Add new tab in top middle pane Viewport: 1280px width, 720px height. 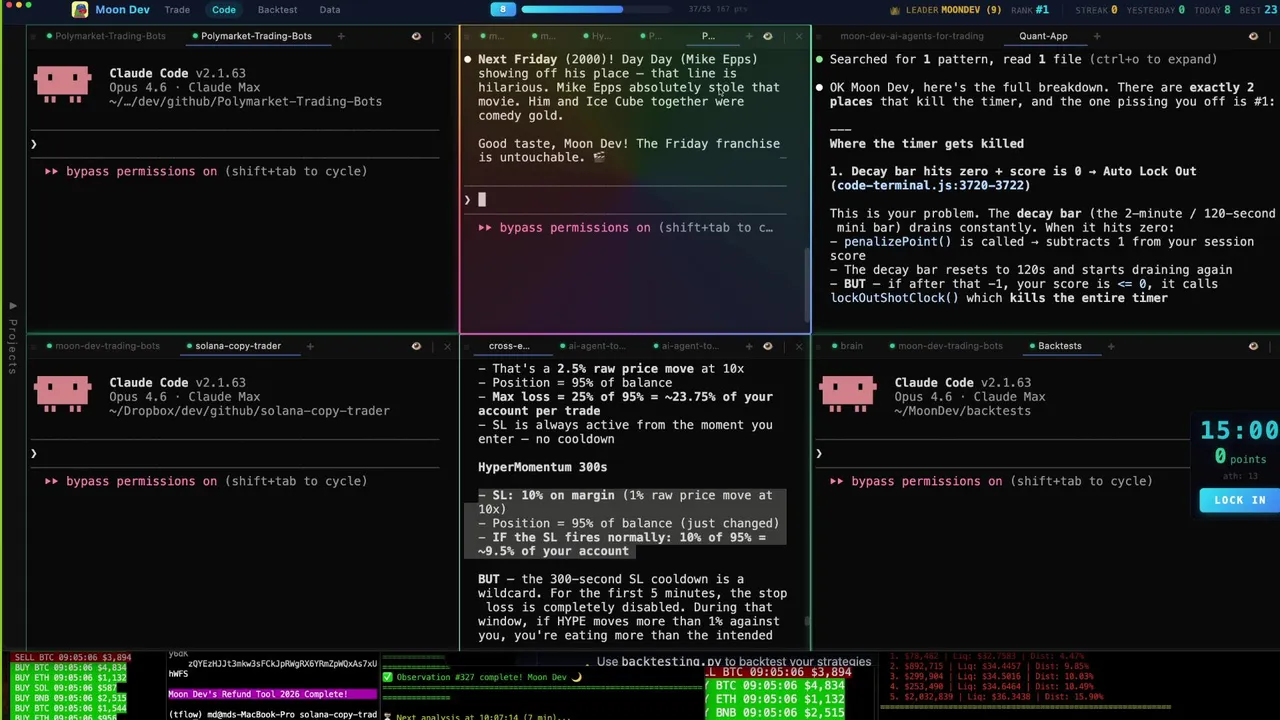click(749, 36)
